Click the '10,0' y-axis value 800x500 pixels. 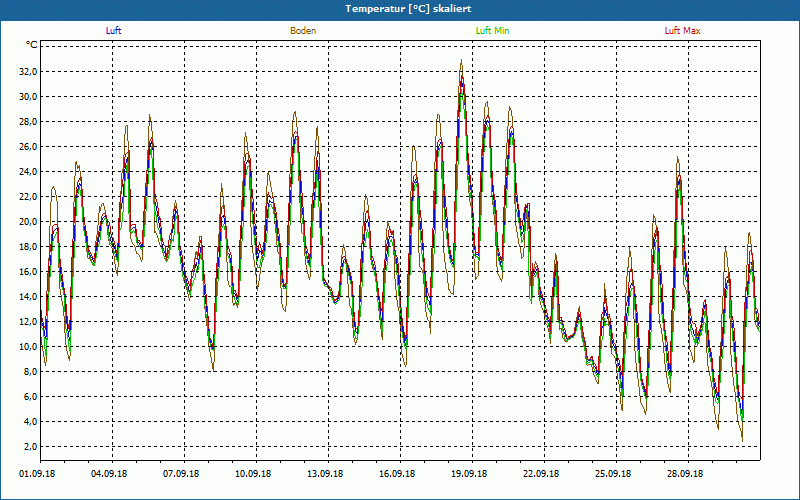29,346
